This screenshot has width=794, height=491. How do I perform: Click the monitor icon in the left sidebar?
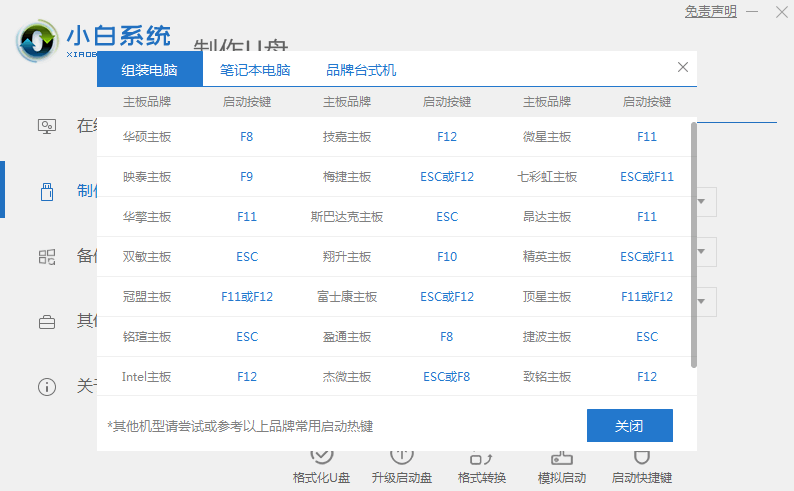coord(47,126)
